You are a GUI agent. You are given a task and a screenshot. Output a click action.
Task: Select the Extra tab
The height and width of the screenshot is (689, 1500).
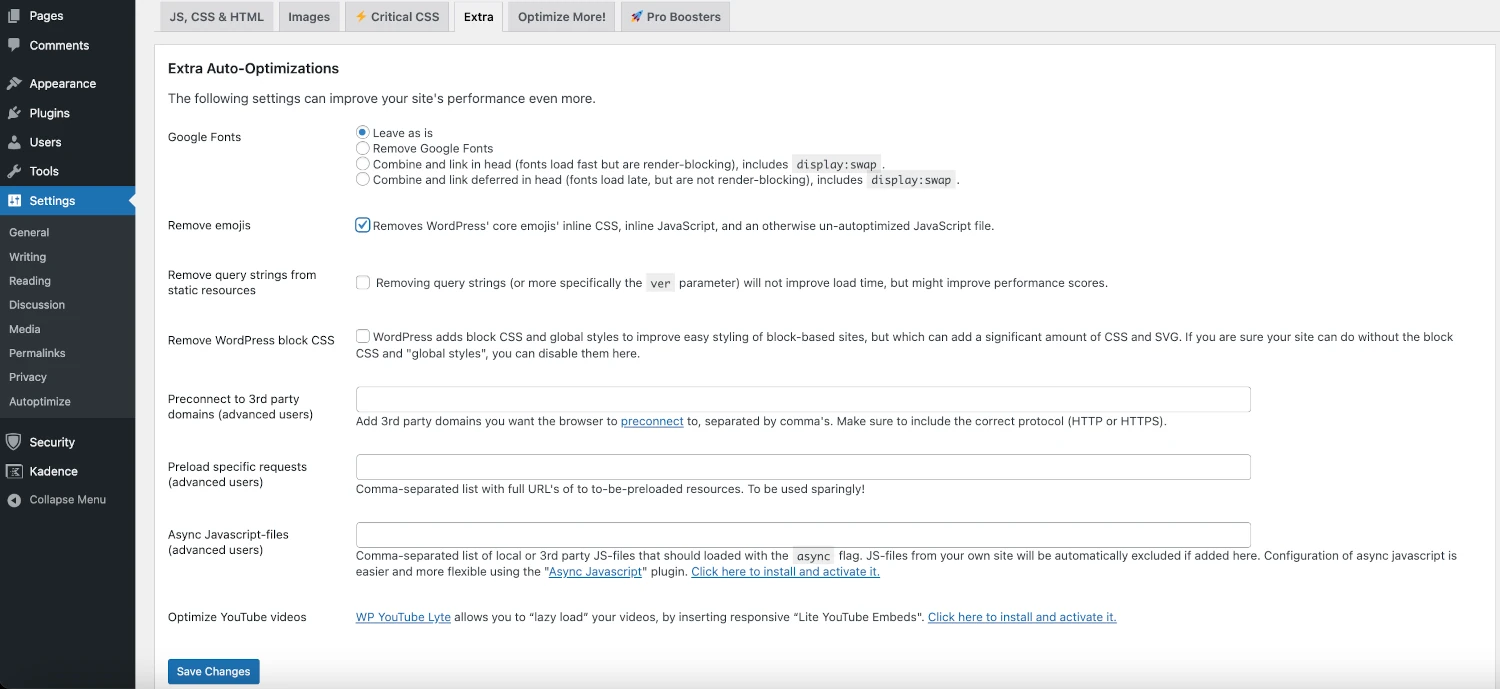point(479,17)
